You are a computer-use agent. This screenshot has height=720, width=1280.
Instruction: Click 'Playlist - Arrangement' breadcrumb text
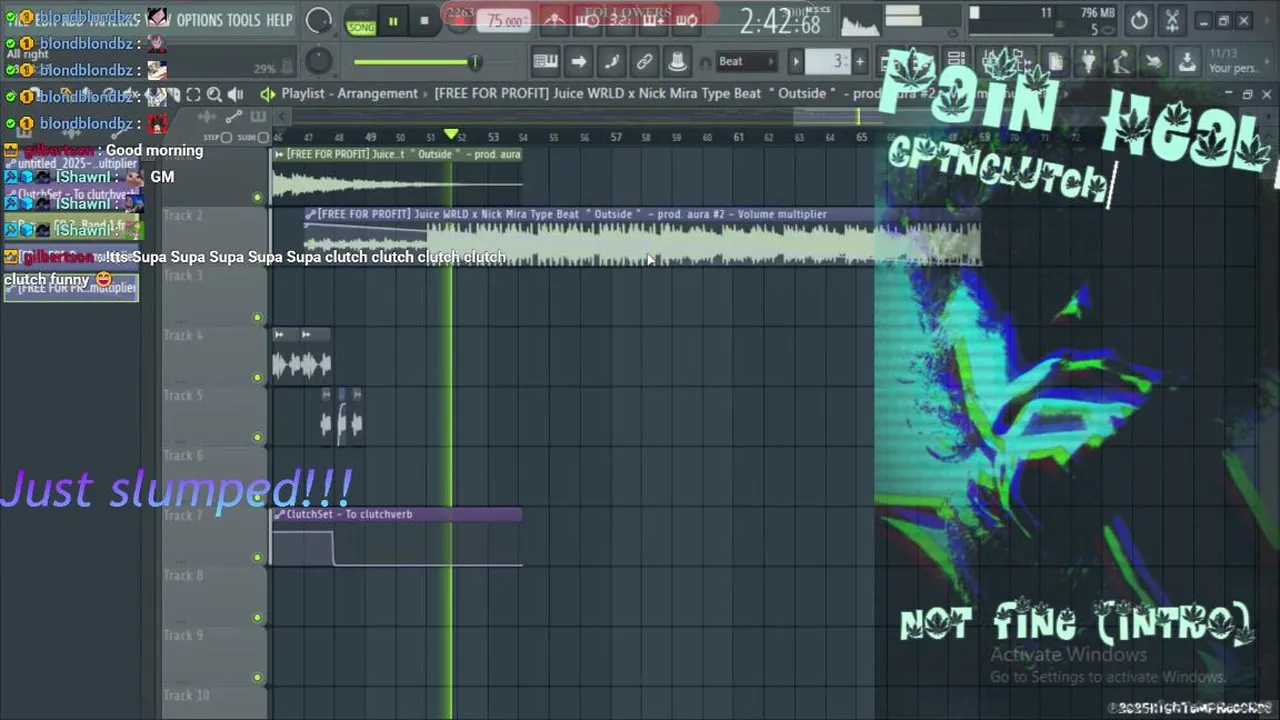pyautogui.click(x=349, y=94)
